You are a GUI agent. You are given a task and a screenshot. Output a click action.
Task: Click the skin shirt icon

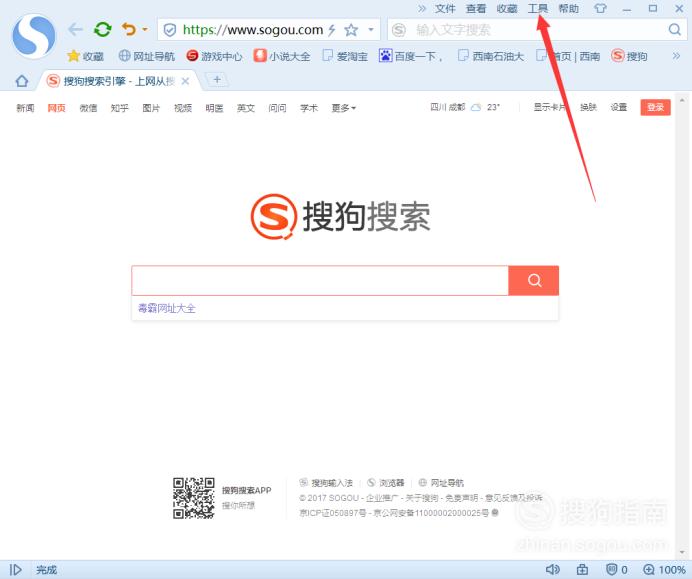tap(600, 8)
